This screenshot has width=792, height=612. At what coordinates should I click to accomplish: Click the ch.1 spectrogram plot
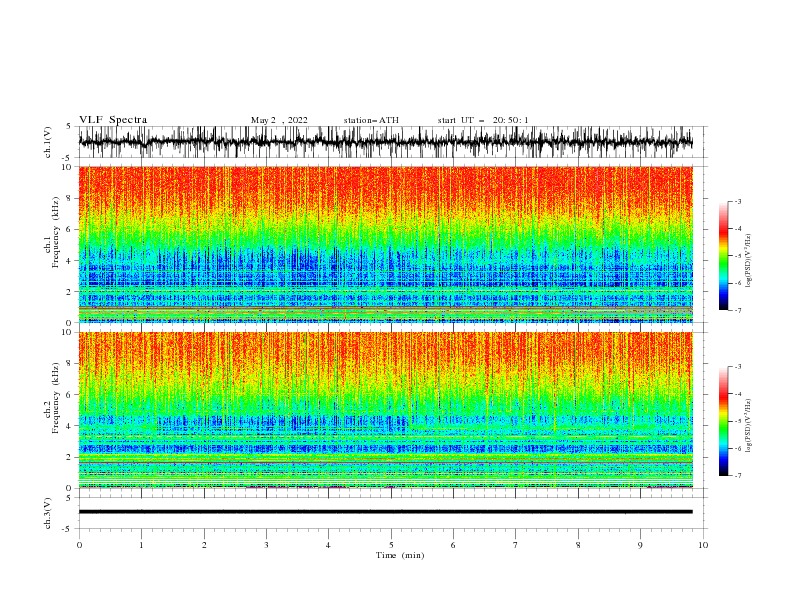pos(385,244)
